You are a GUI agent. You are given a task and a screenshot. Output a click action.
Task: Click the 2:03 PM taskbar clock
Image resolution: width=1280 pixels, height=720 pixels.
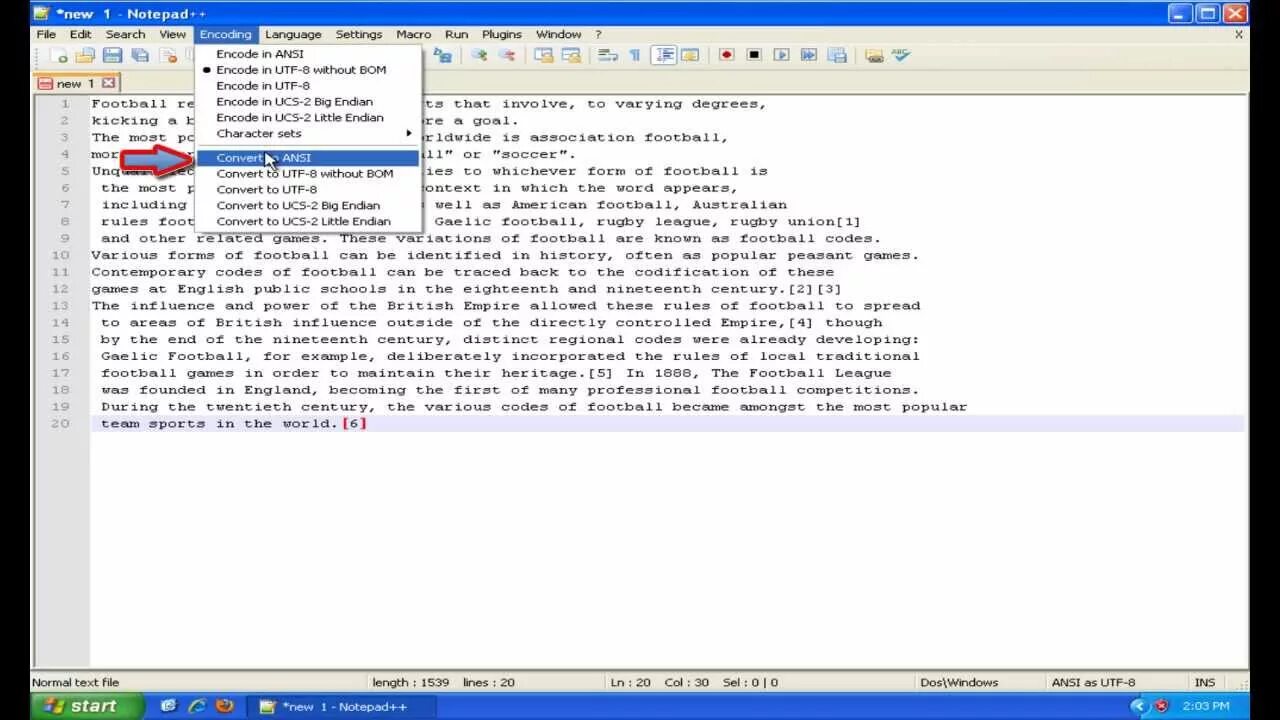(1204, 706)
